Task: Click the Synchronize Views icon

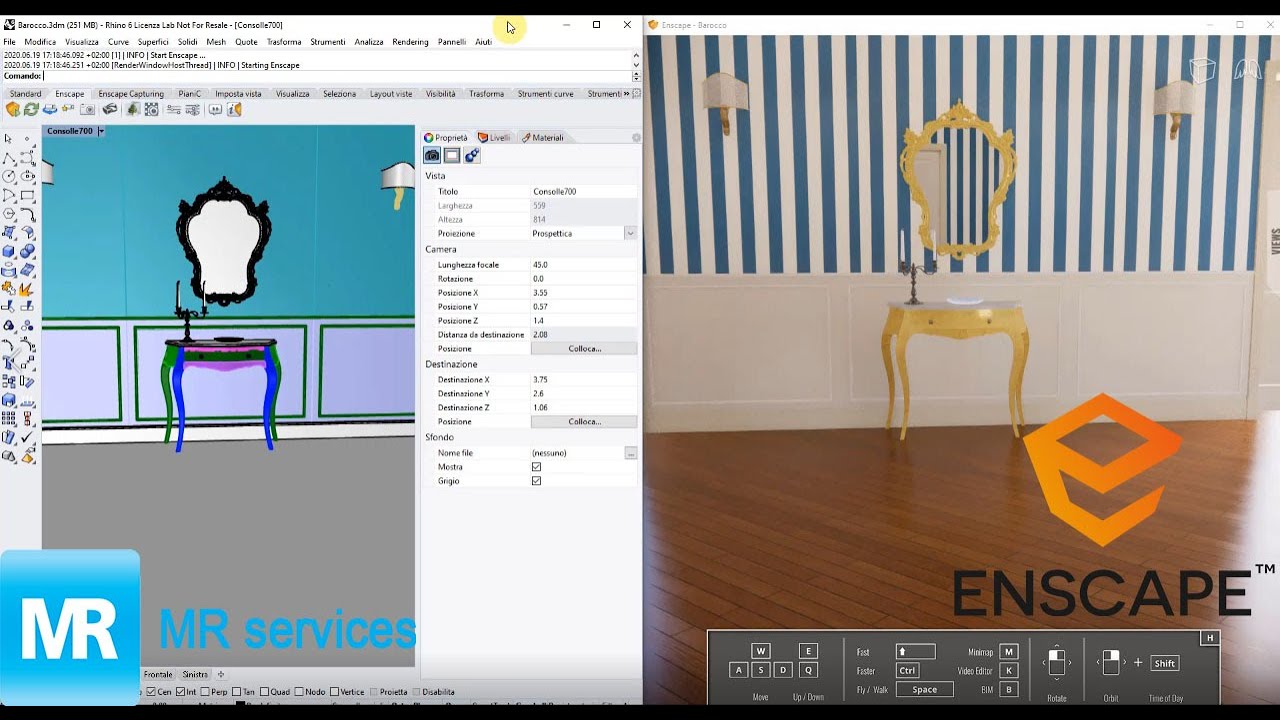Action: (x=50, y=109)
